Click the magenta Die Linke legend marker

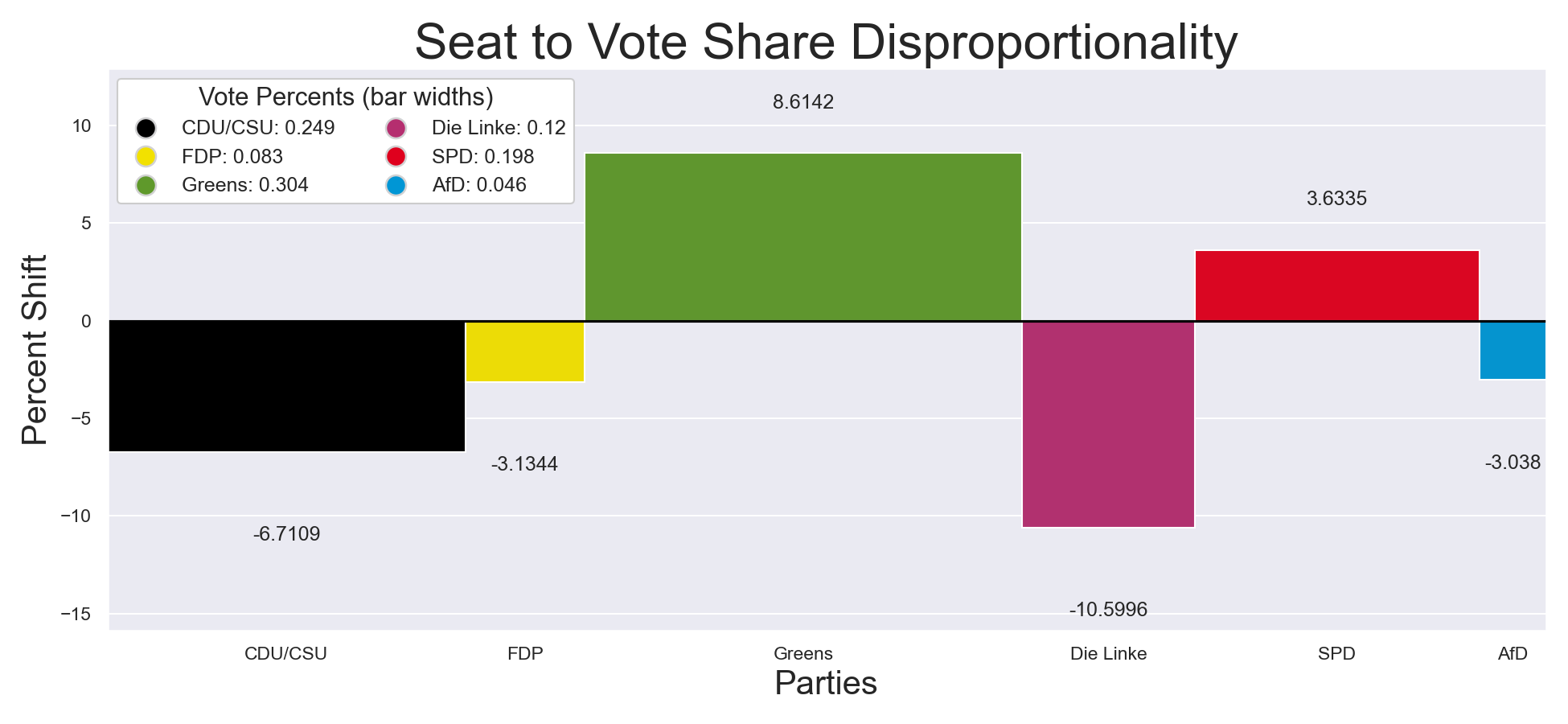(x=396, y=128)
